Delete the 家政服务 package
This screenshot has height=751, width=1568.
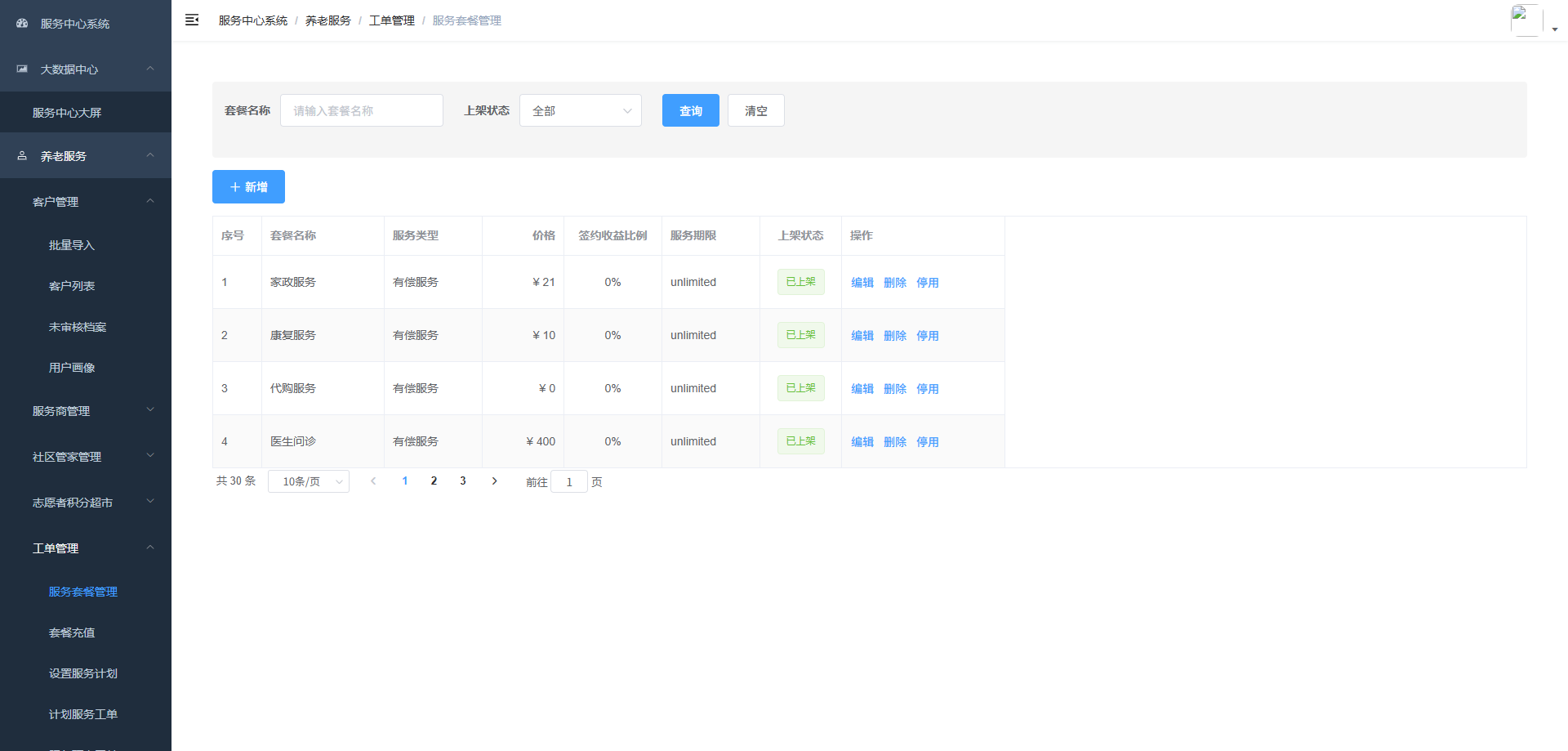[895, 282]
